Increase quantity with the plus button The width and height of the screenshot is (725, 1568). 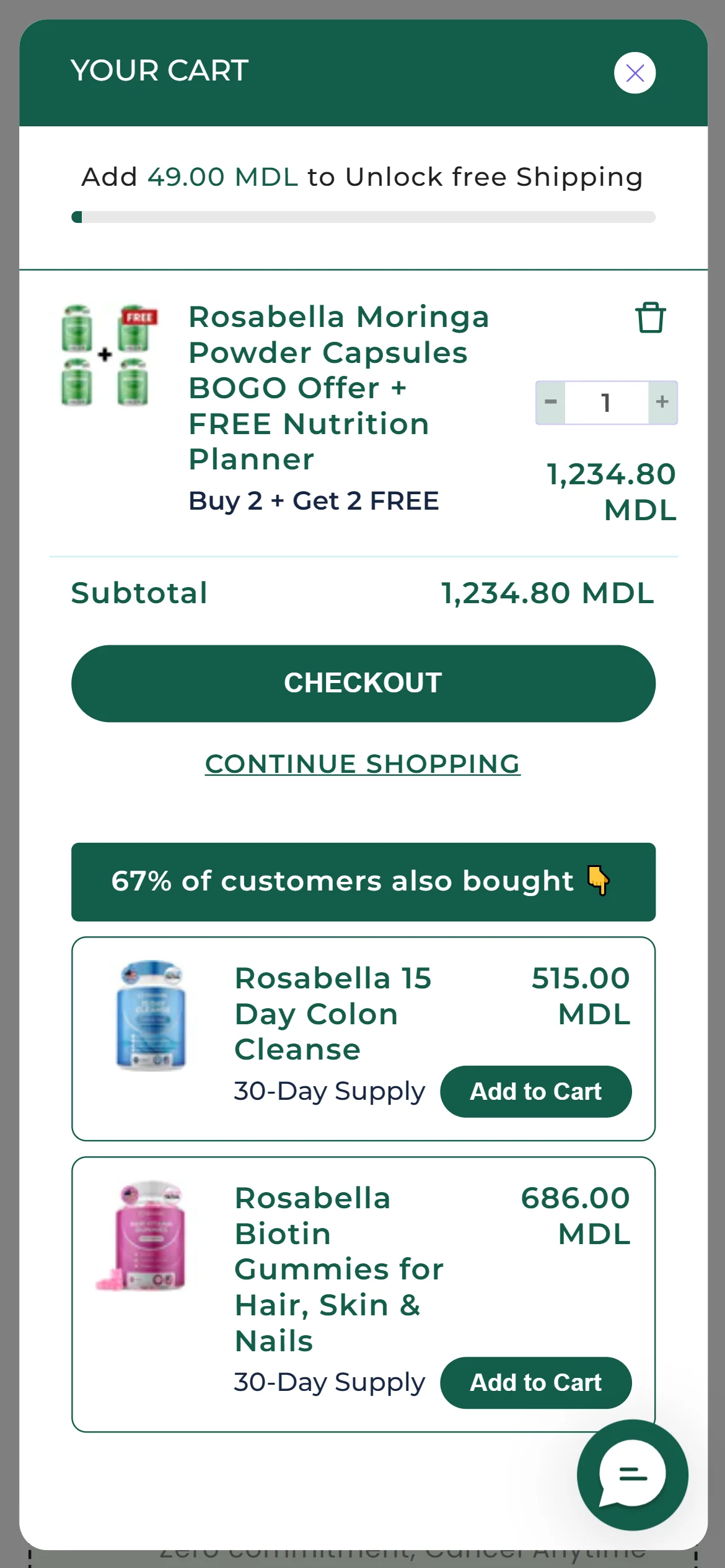click(x=662, y=403)
